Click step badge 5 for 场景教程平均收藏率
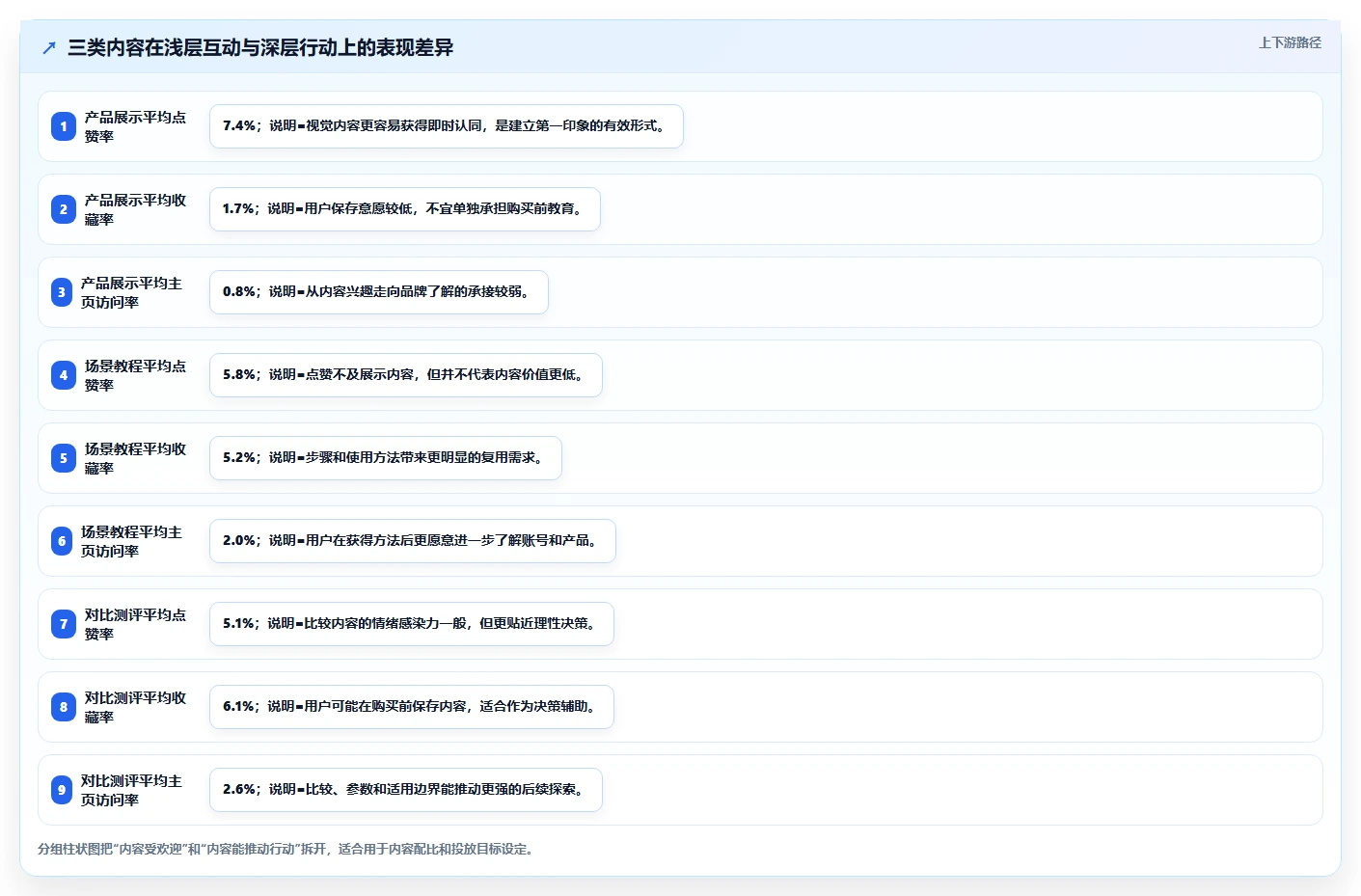 (64, 458)
